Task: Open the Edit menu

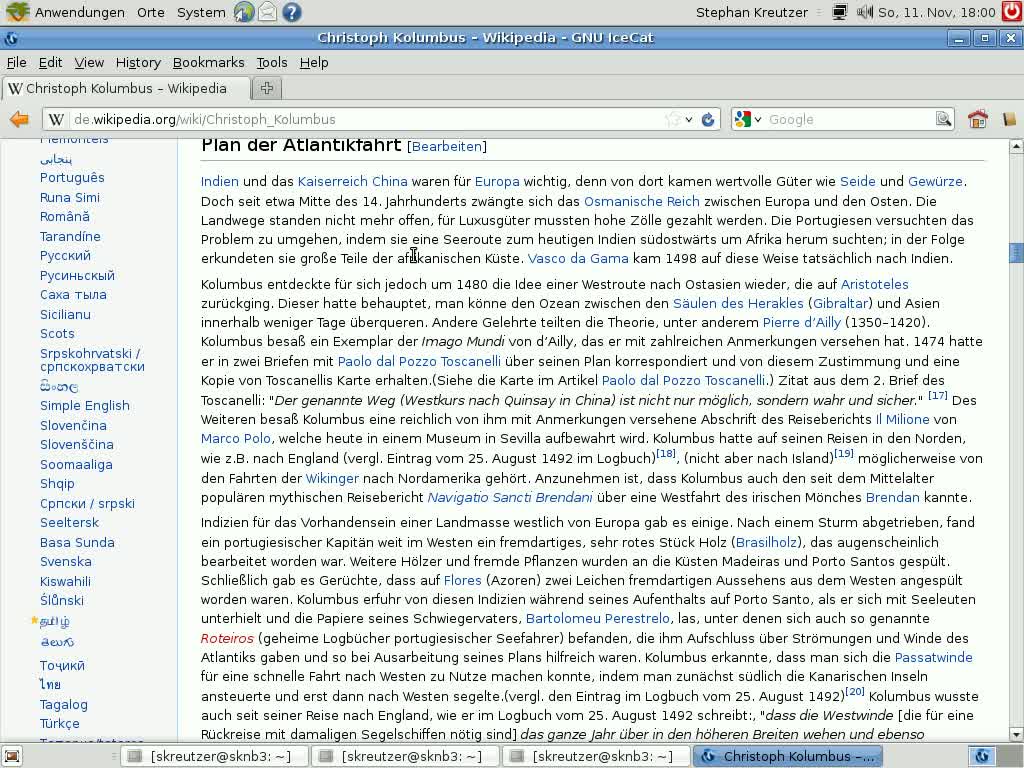Action: point(50,63)
